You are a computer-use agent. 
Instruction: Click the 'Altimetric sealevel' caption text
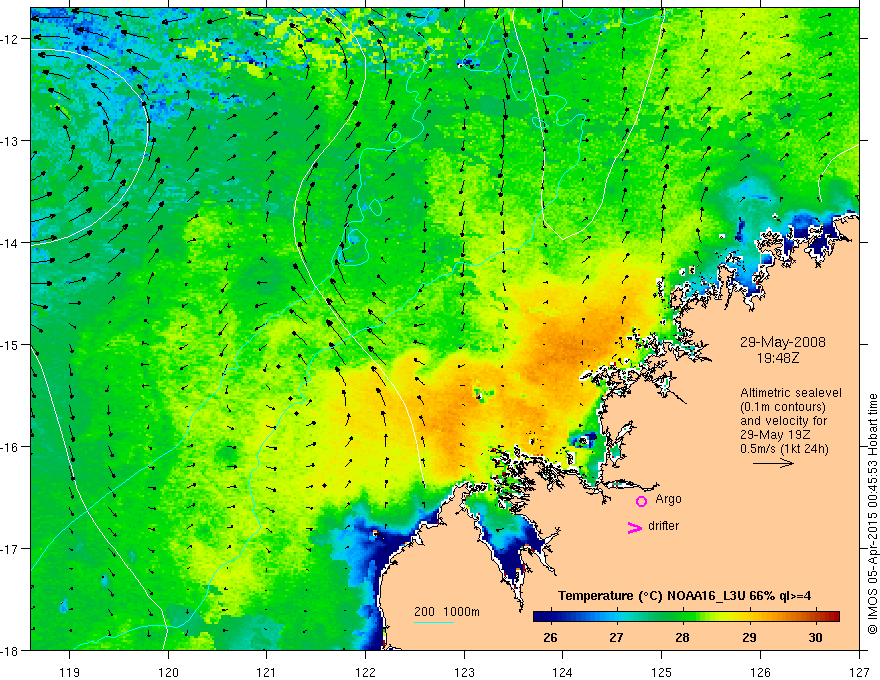coord(791,393)
